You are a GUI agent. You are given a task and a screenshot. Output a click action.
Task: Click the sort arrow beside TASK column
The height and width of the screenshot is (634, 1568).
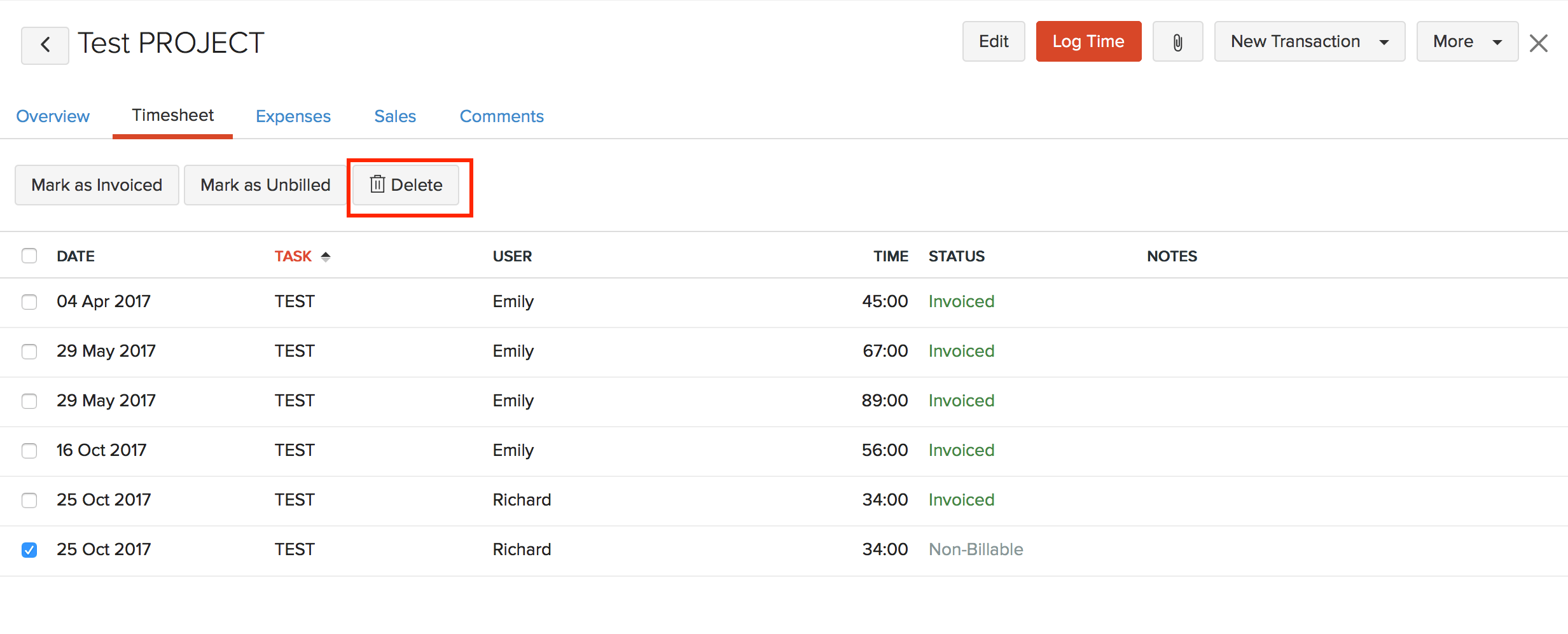[x=326, y=256]
